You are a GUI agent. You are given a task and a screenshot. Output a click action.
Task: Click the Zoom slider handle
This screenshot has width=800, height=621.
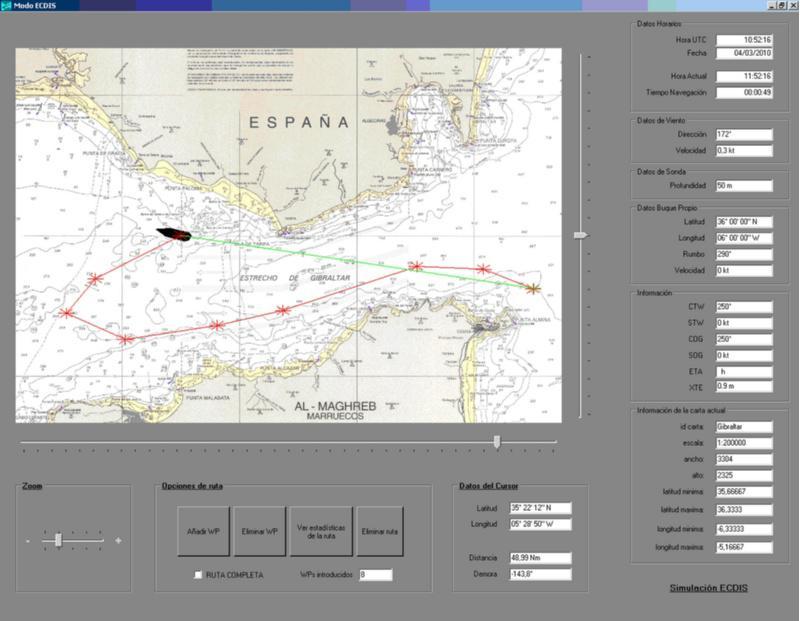click(60, 541)
